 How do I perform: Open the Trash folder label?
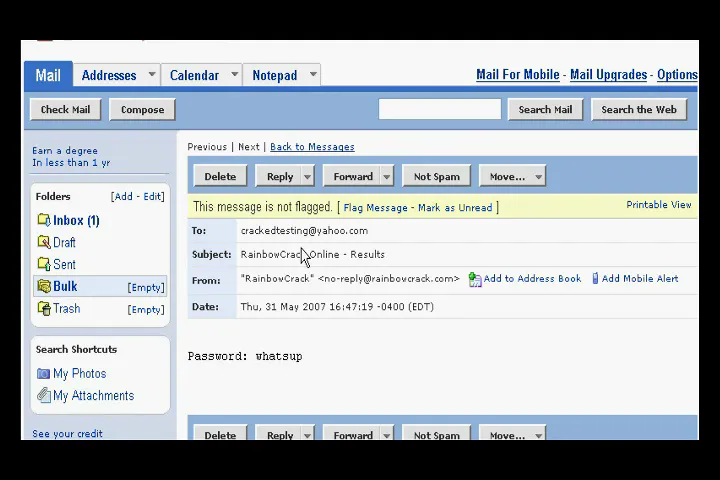(67, 308)
